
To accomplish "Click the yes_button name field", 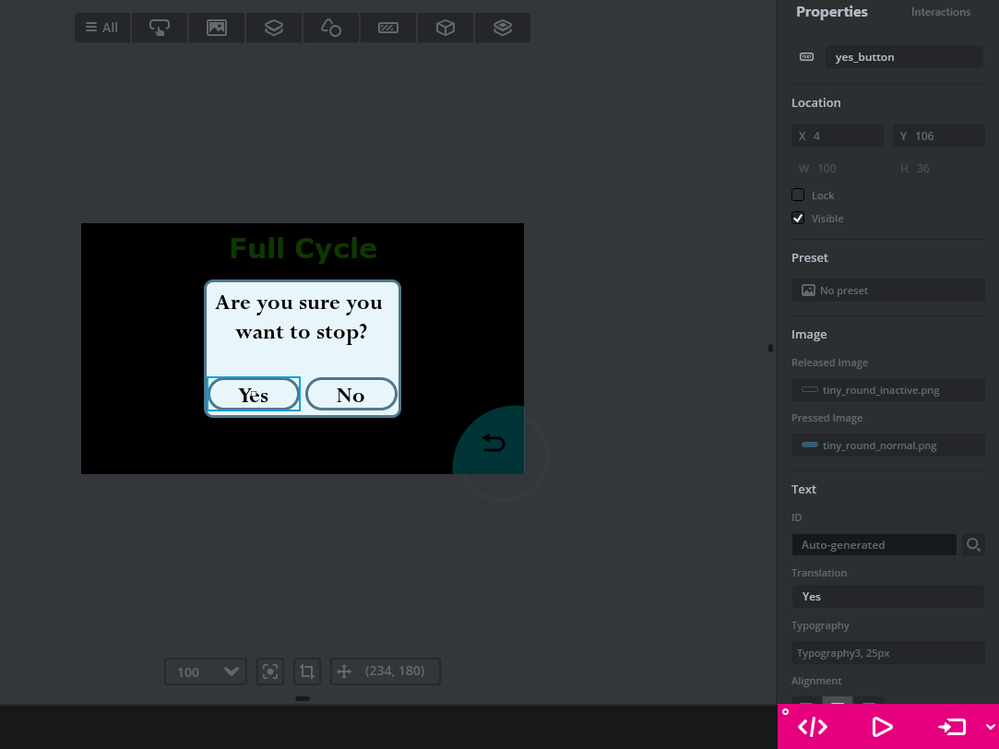I will click(904, 57).
